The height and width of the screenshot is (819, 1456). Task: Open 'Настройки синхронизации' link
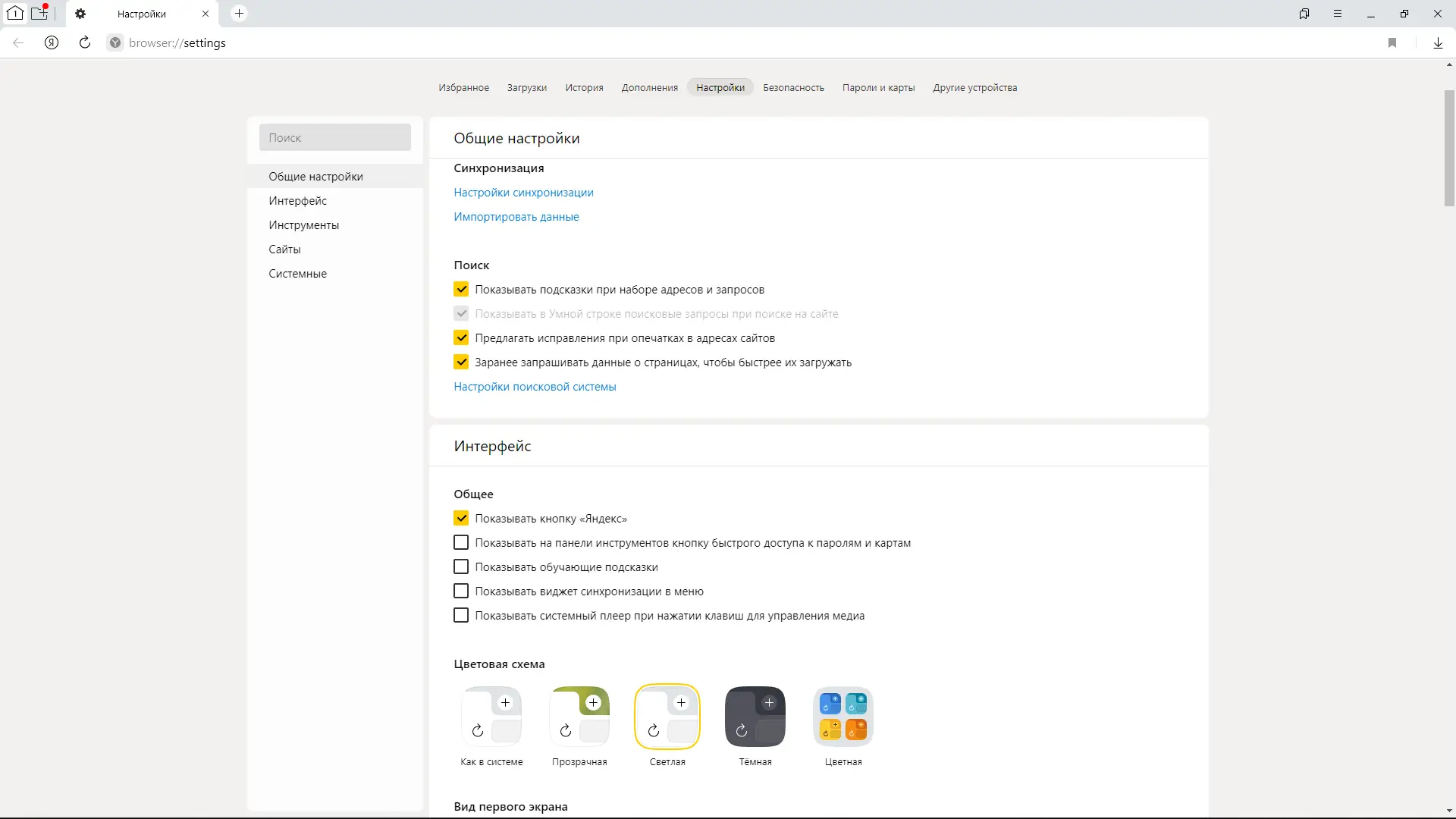coord(523,193)
